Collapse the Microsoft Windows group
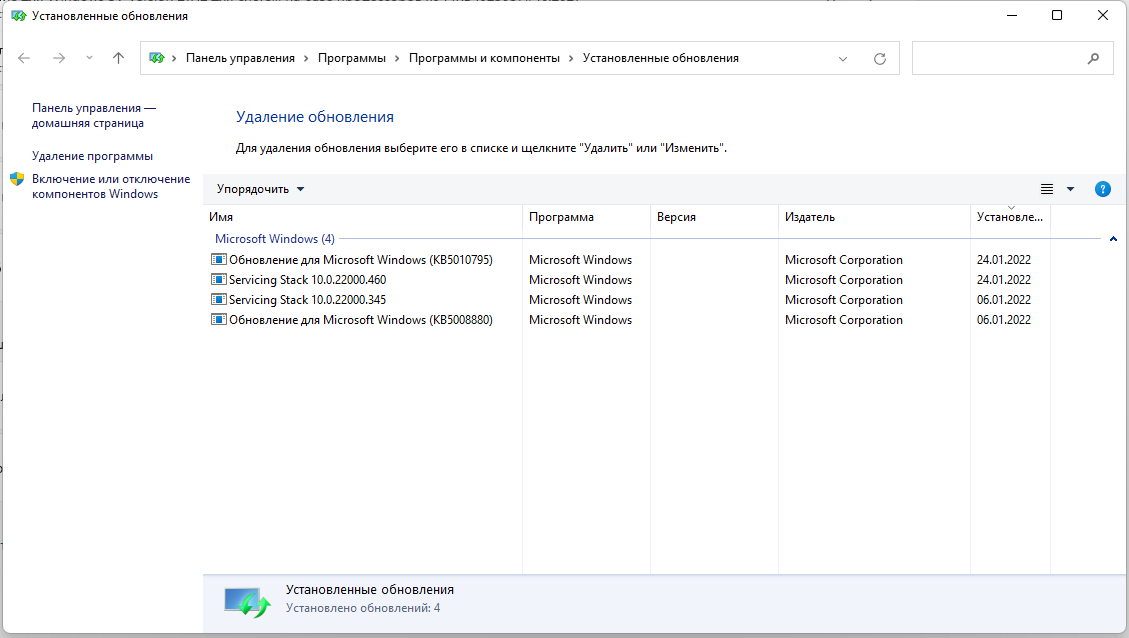This screenshot has height=638, width=1129. click(1113, 239)
